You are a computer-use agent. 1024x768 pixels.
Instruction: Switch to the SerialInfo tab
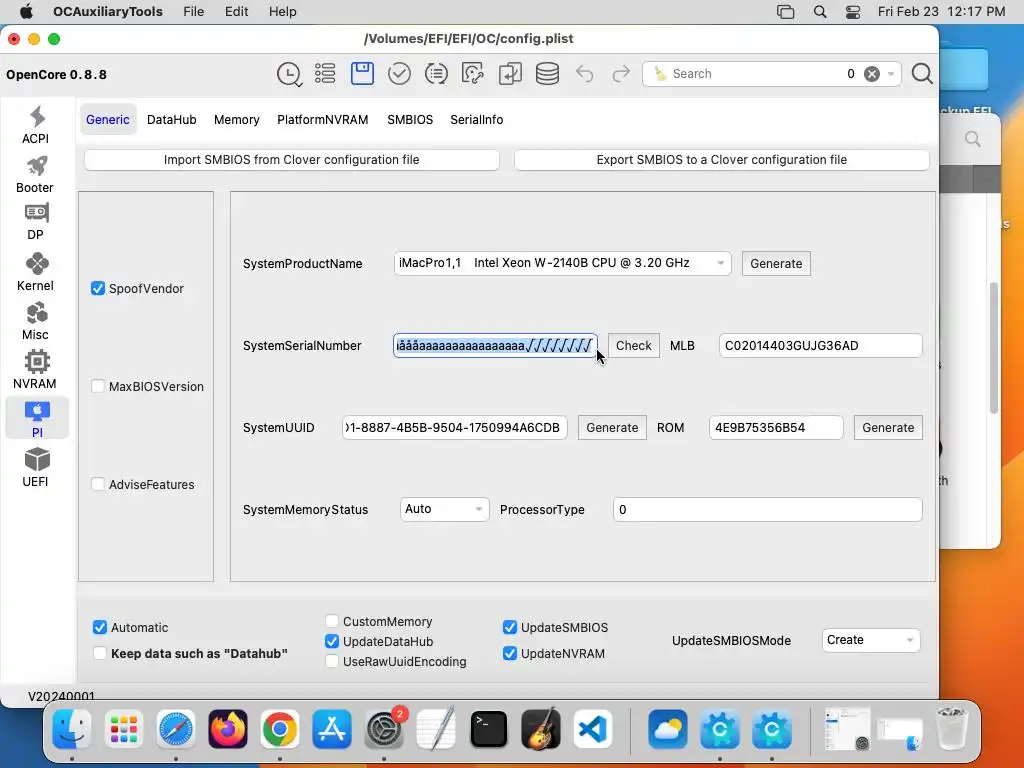point(477,120)
